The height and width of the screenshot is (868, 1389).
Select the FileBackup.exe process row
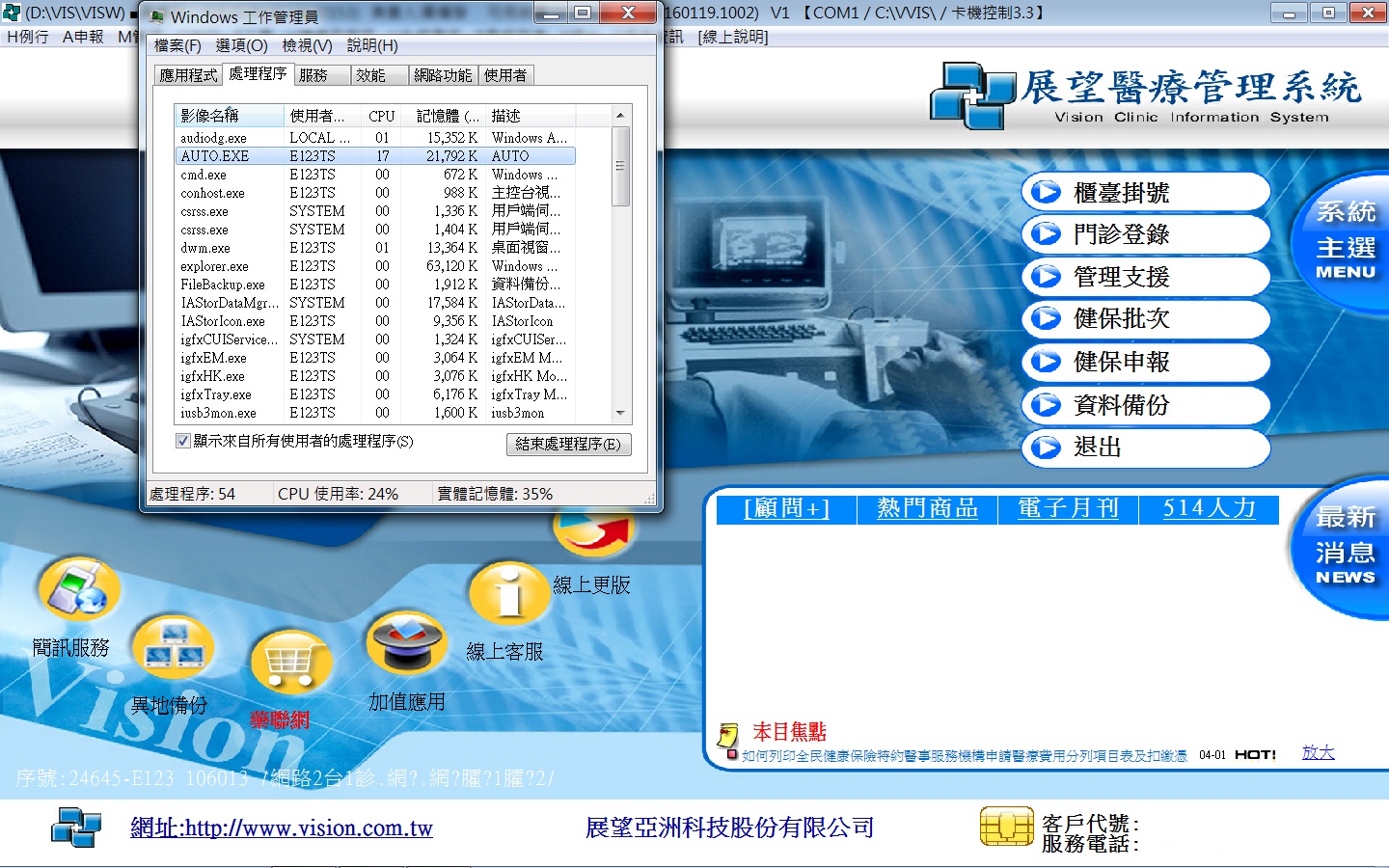click(x=375, y=285)
